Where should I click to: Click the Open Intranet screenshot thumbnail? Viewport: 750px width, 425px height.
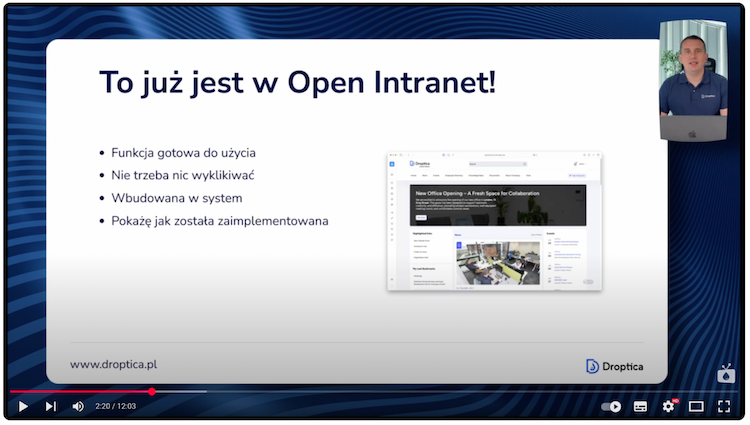[495, 221]
